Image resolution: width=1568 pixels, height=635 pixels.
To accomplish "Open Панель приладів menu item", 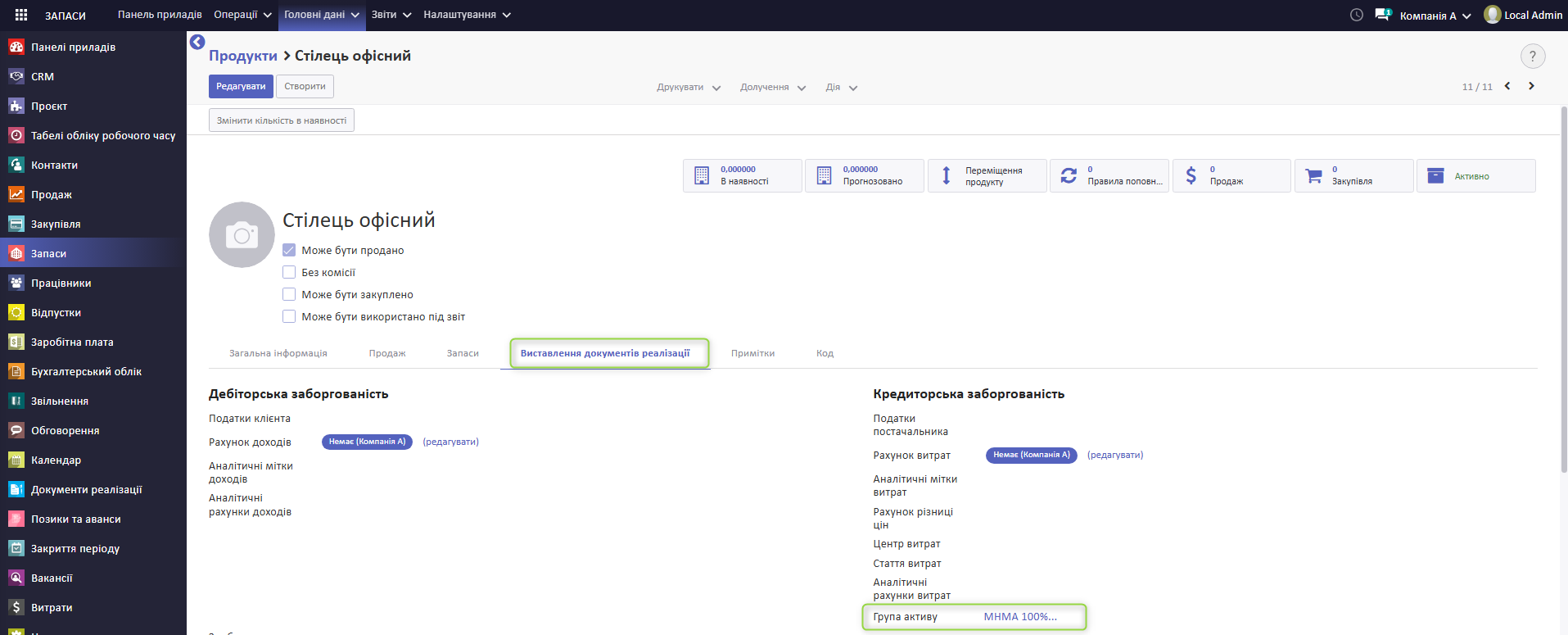I will click(160, 15).
